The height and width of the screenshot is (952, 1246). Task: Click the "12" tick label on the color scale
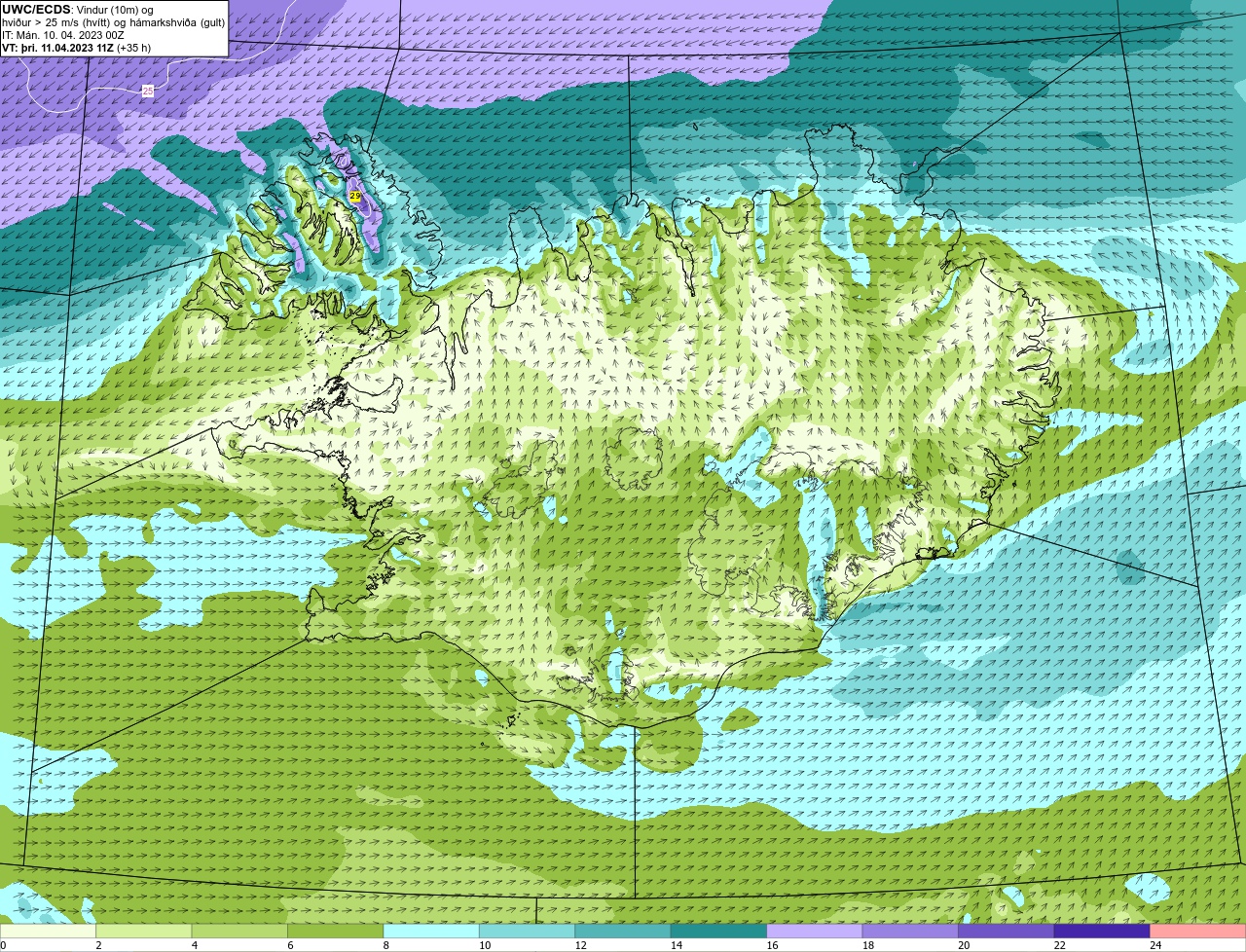pos(580,945)
